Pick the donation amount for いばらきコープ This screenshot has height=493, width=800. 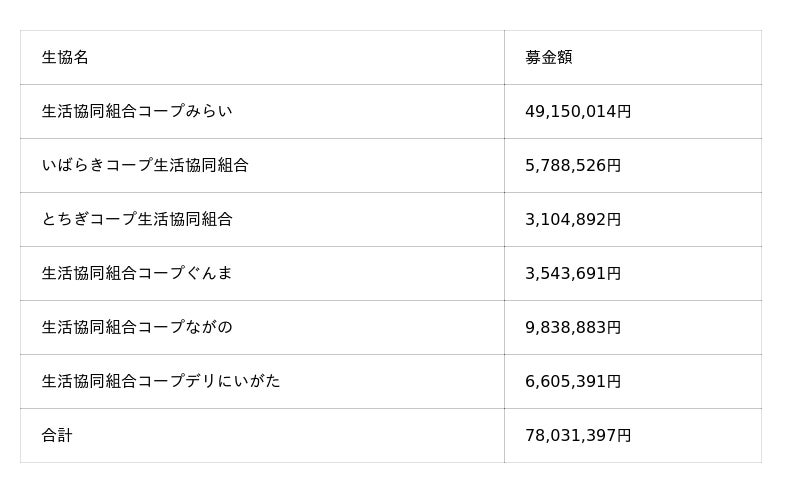point(573,166)
